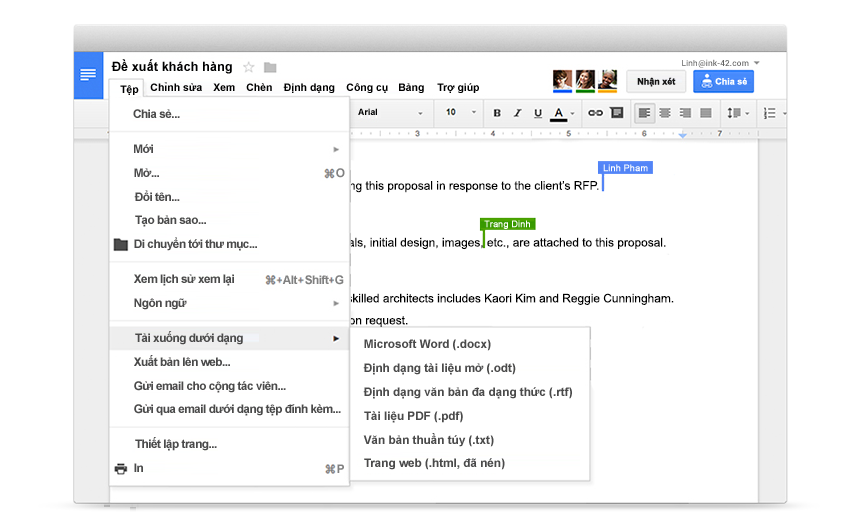This screenshot has height=532, width=853.
Task: Choose Tài liệu PDF (.pdf) format
Action: pyautogui.click(x=413, y=416)
